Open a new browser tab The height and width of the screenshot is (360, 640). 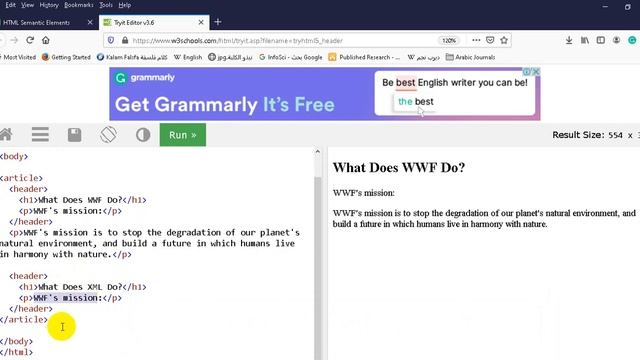click(218, 22)
